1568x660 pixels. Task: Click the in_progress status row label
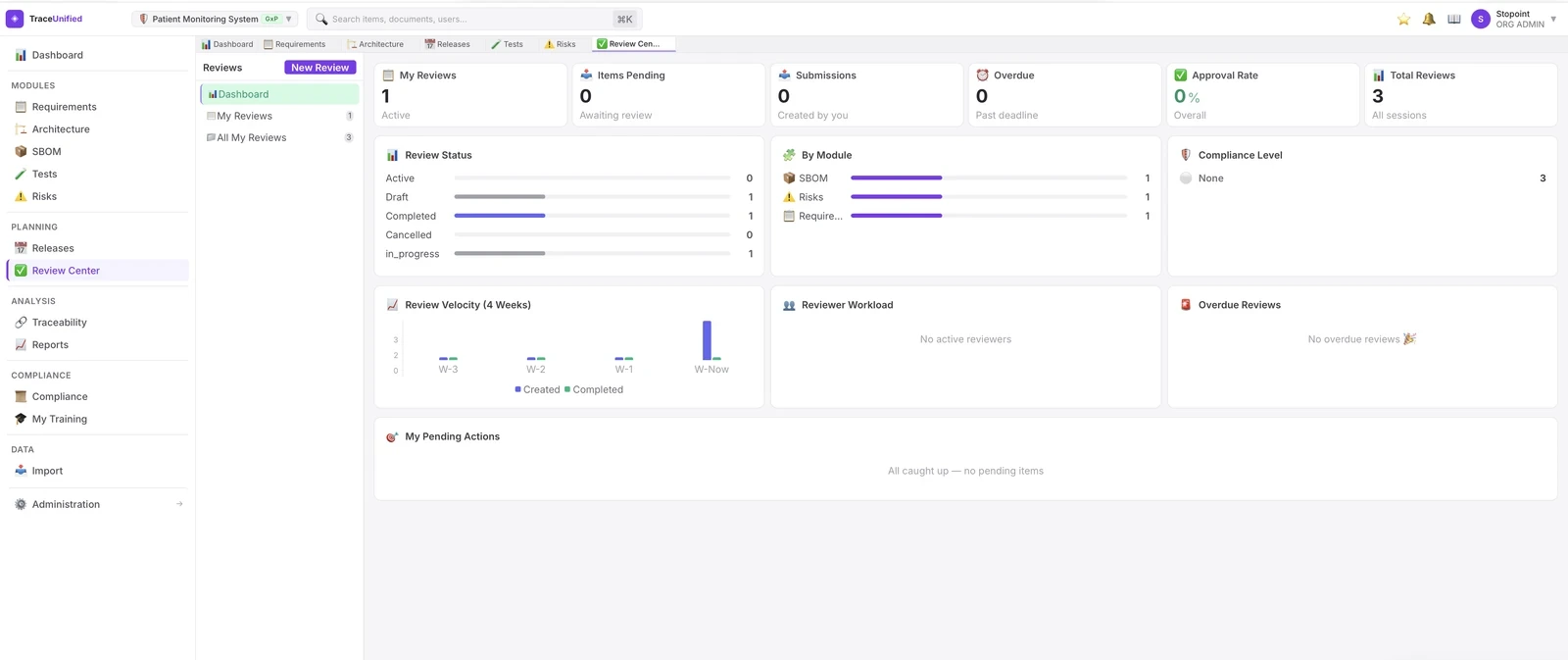413,254
